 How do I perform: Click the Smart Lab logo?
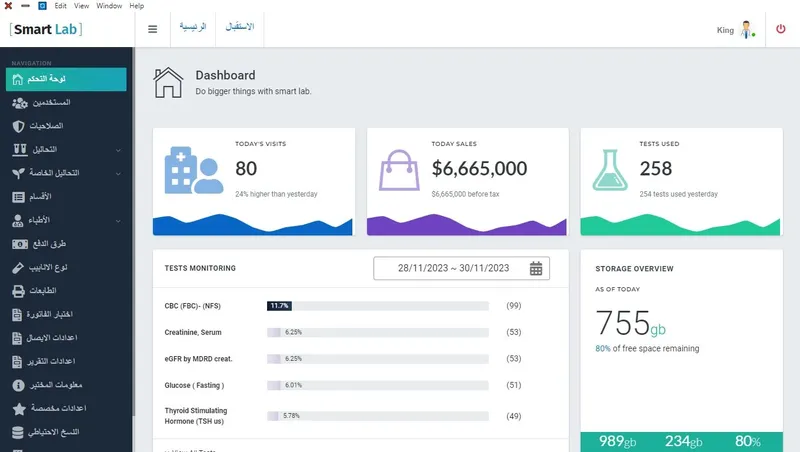tap(46, 29)
